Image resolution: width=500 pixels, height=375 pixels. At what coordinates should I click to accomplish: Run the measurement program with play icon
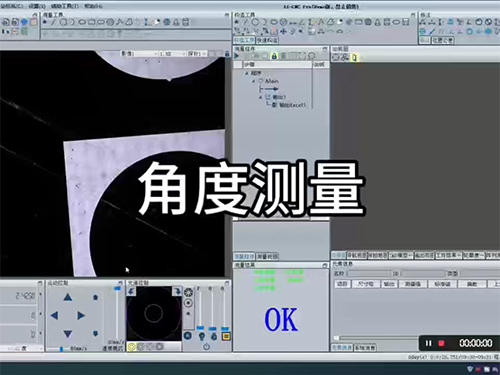point(237,56)
